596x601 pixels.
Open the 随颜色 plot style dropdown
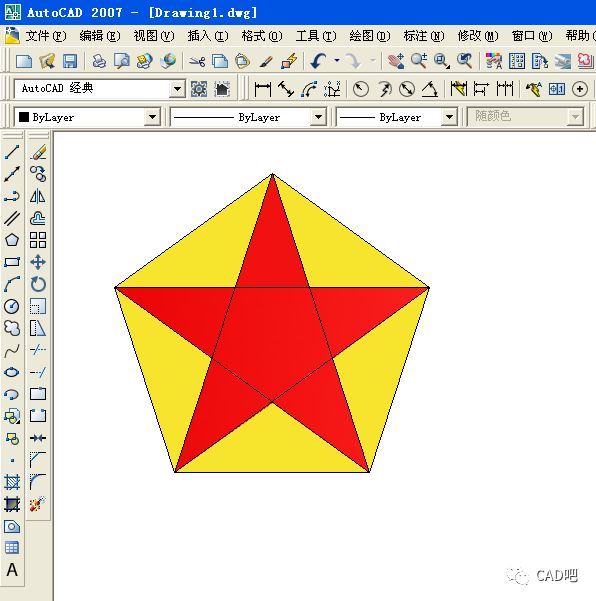pos(575,117)
